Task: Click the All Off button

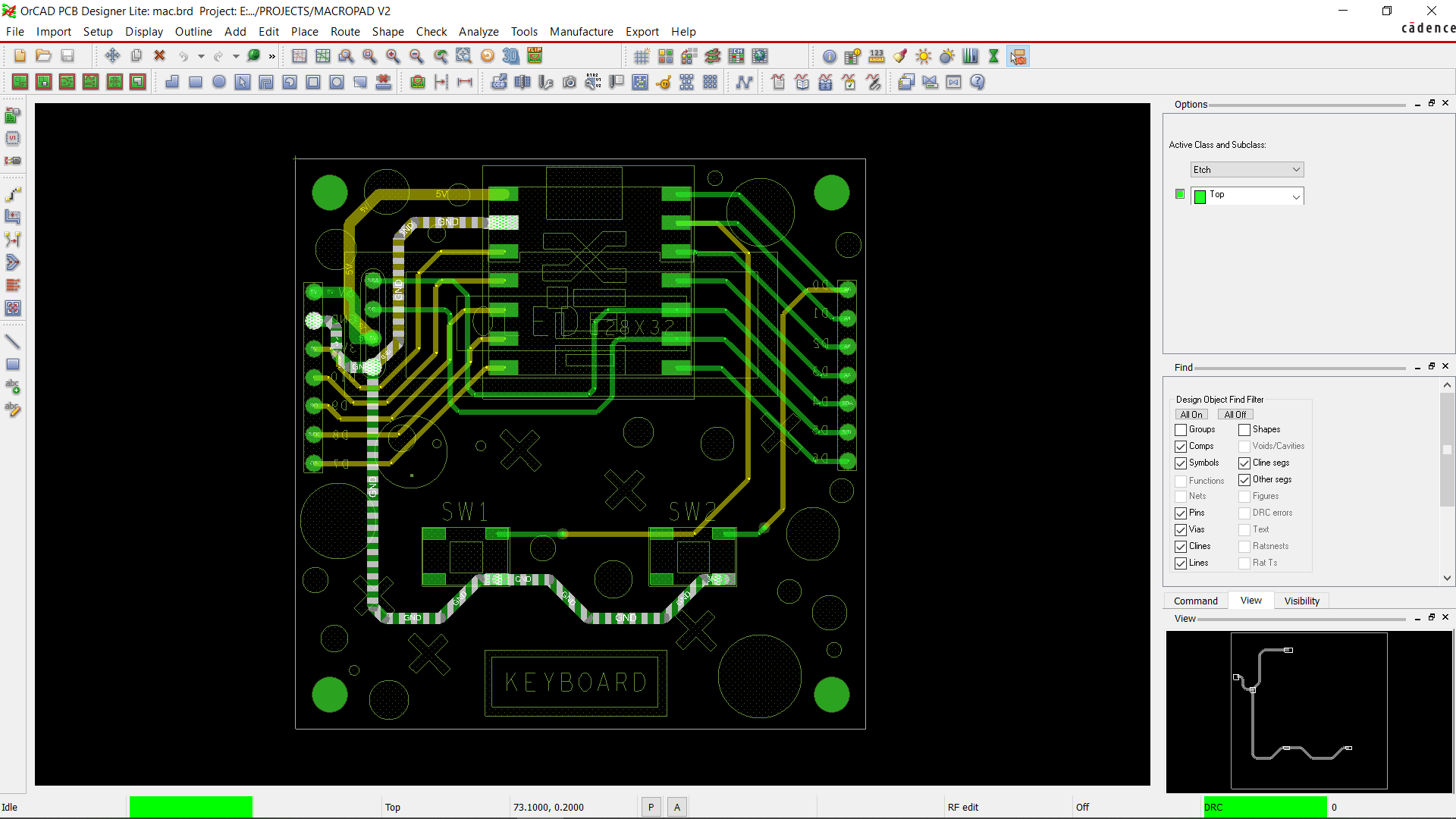Action: (1235, 415)
